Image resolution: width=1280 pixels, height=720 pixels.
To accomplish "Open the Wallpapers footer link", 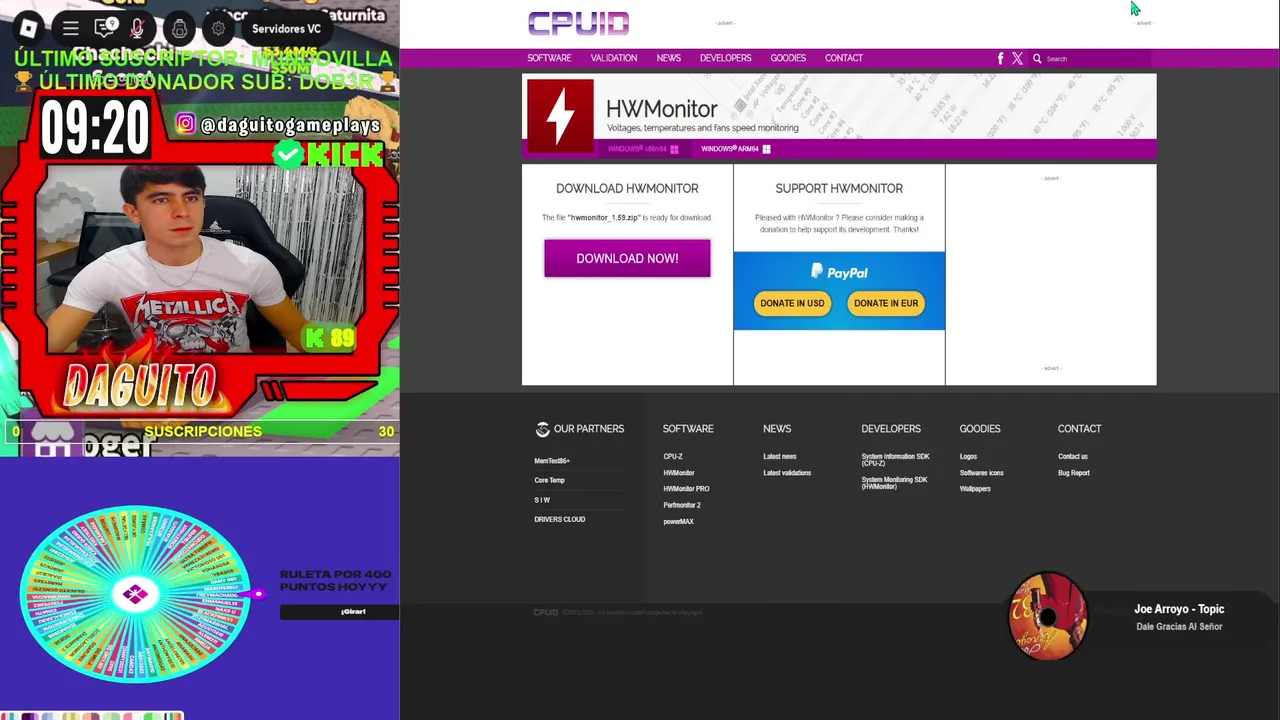I will [975, 489].
